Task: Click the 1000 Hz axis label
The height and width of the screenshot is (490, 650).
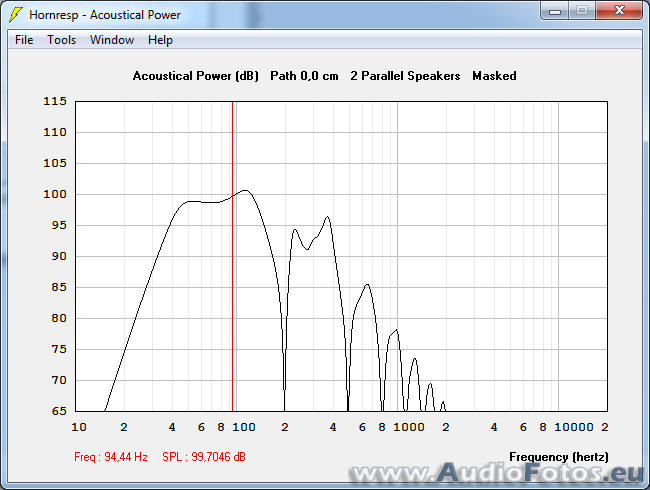Action: [x=409, y=427]
